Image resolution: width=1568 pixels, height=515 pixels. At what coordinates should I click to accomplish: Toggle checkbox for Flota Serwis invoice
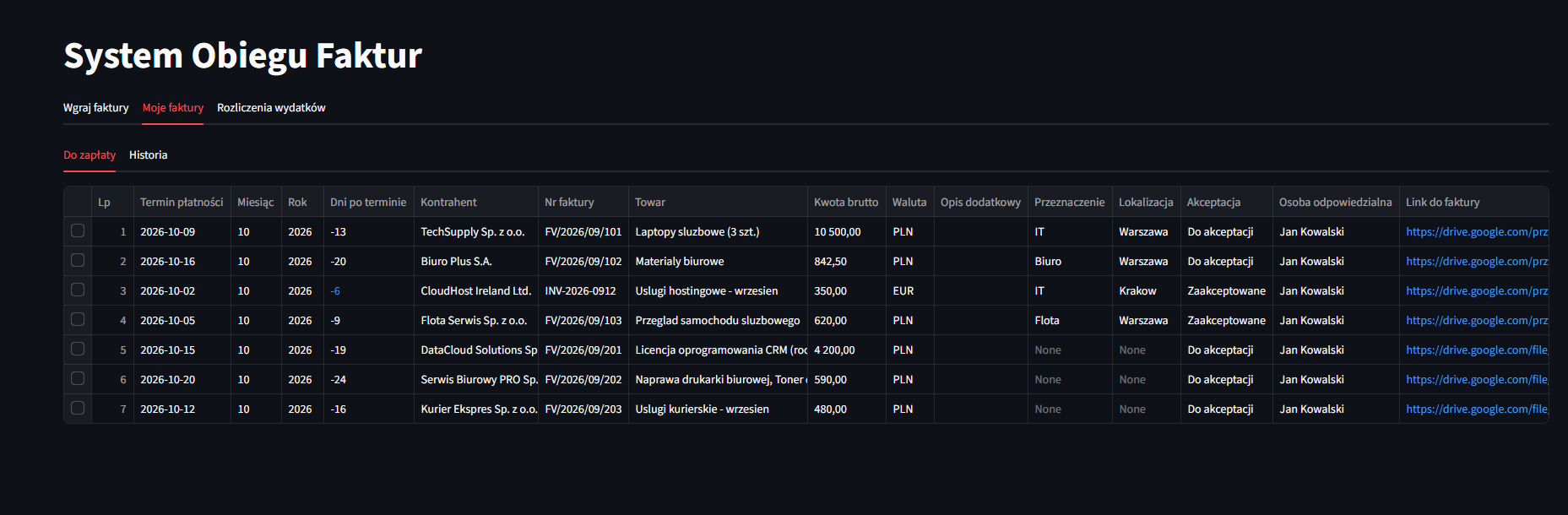78,319
